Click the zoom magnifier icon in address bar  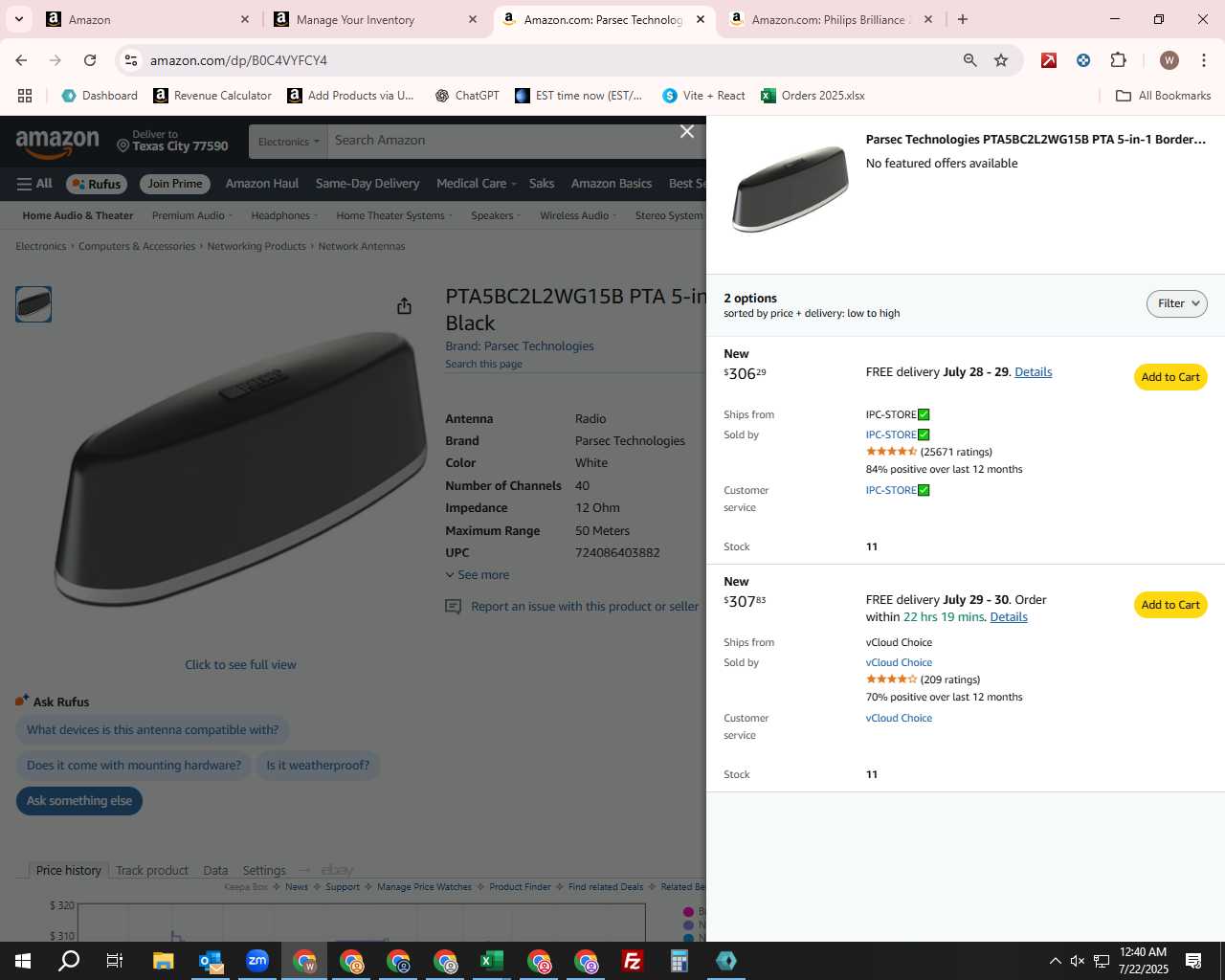[970, 60]
